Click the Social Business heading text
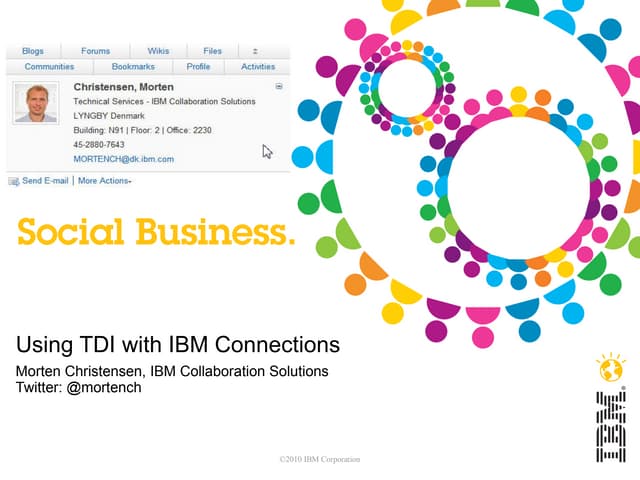Screen dimensions: 640x480 tap(156, 233)
